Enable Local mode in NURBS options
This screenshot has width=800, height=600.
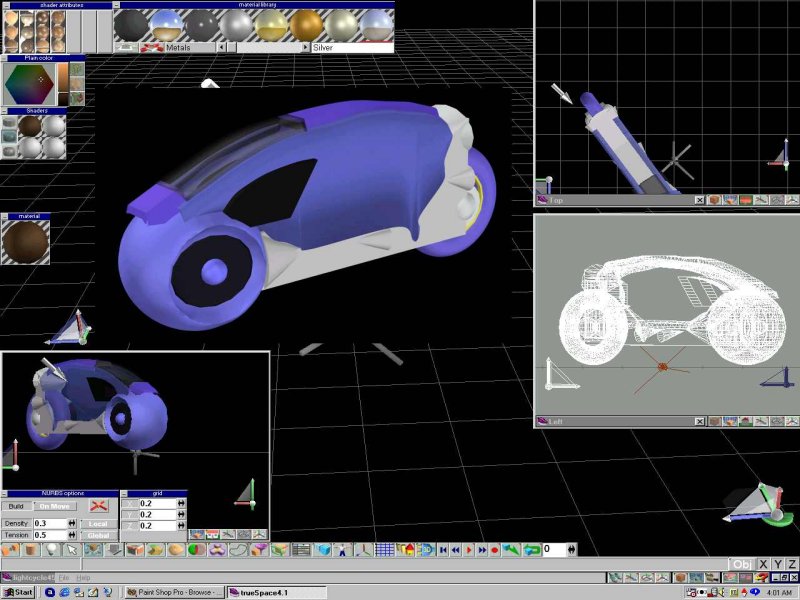click(x=98, y=523)
